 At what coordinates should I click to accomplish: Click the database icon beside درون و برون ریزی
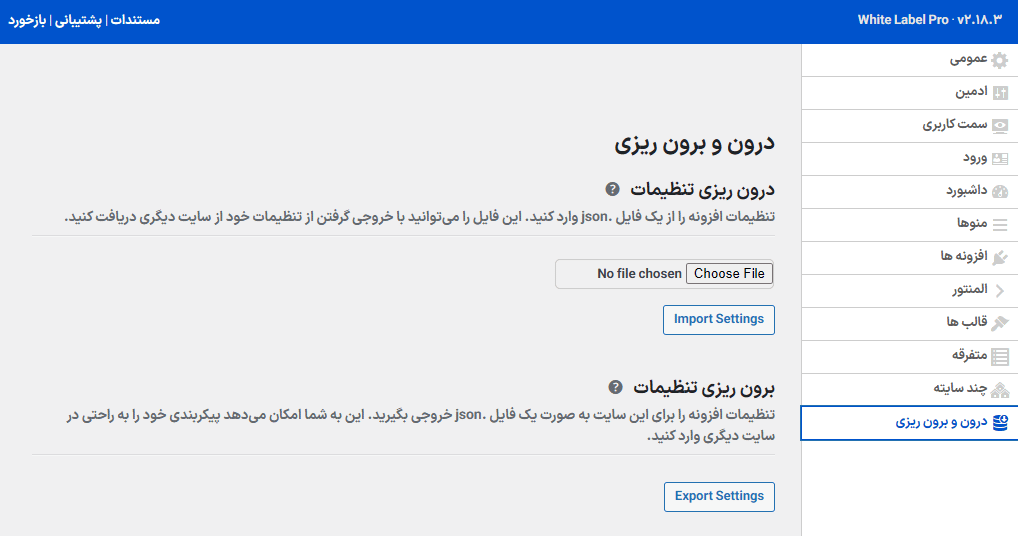999,423
